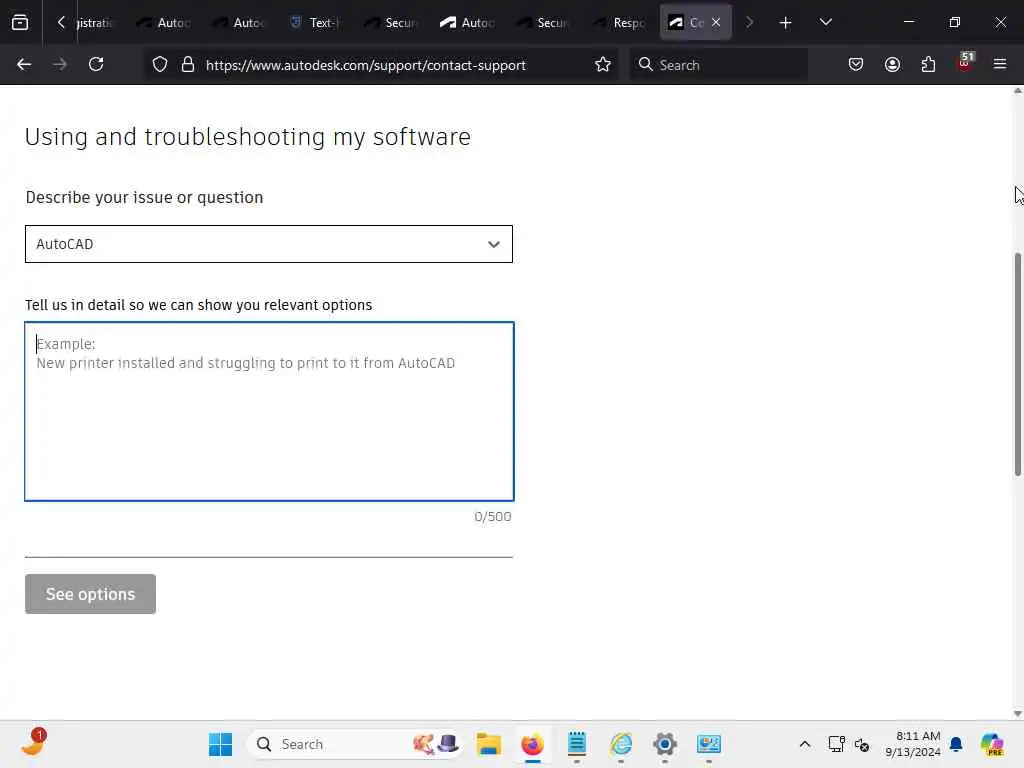Bookmark this page with the star

603,65
